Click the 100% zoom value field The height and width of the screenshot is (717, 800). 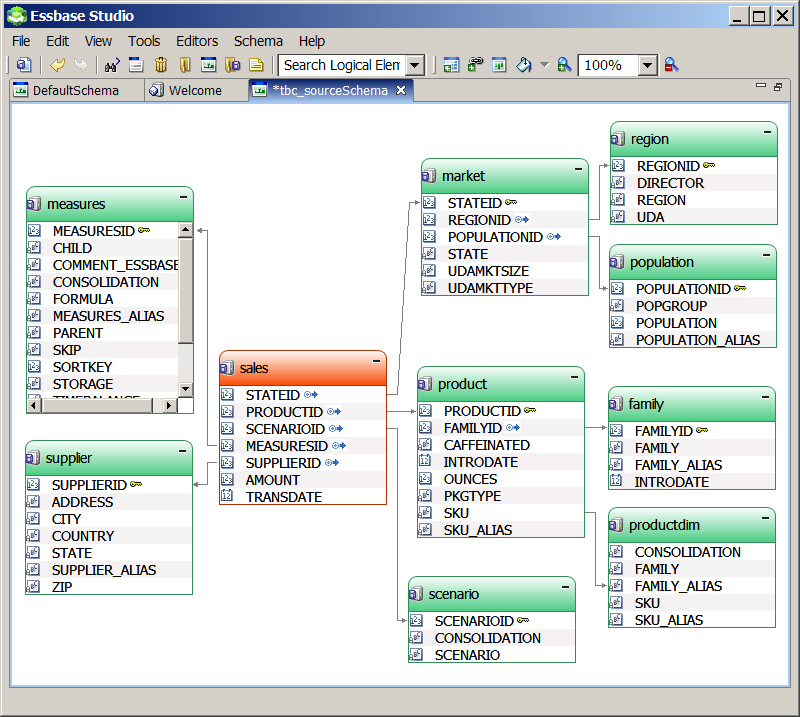609,65
